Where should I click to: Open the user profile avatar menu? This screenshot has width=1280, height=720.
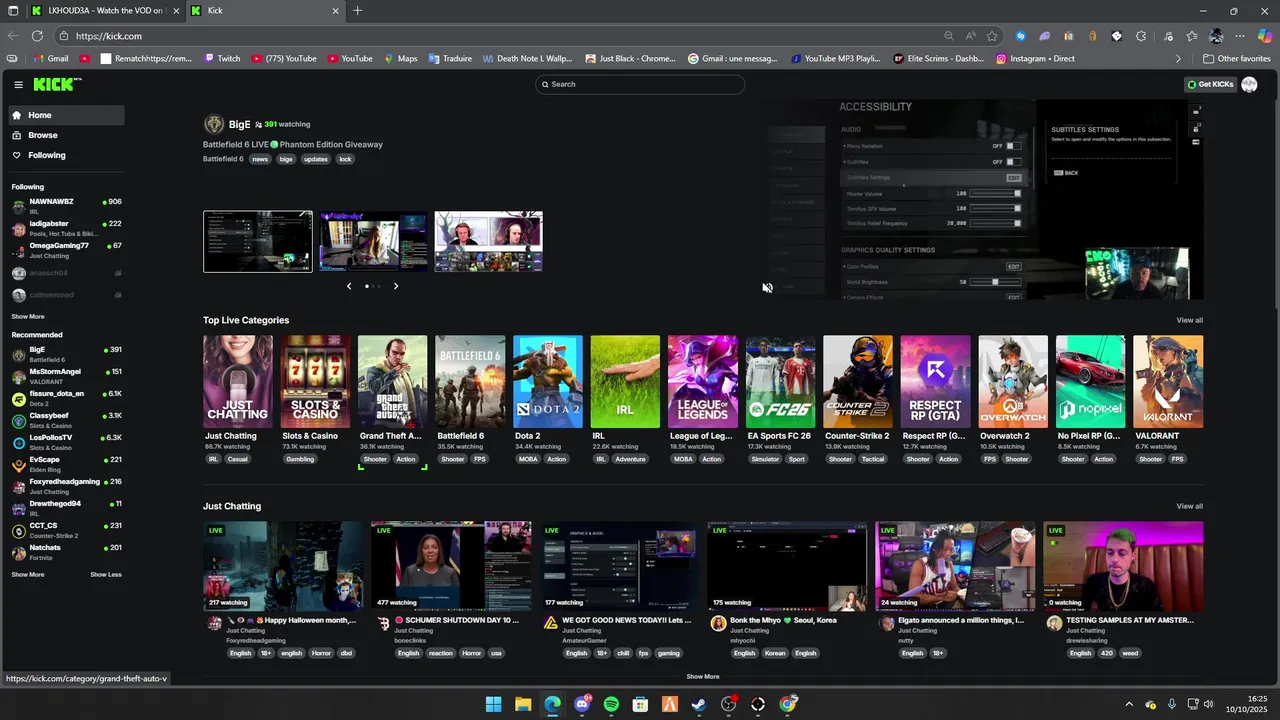1249,84
